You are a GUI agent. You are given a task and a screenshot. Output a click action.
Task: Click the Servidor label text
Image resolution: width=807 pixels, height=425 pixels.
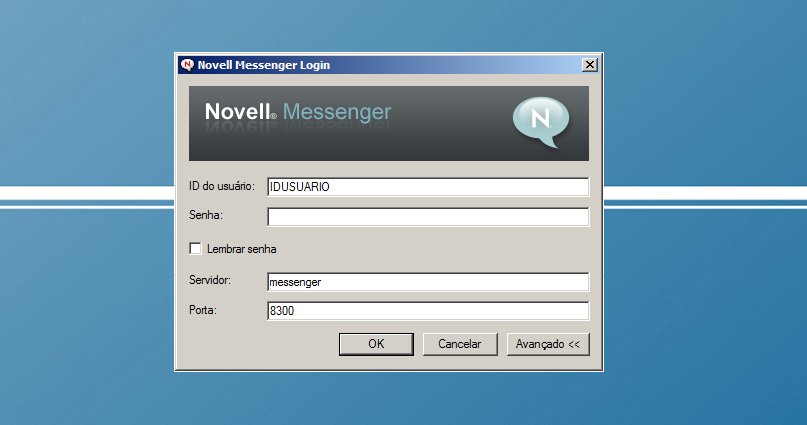point(210,280)
